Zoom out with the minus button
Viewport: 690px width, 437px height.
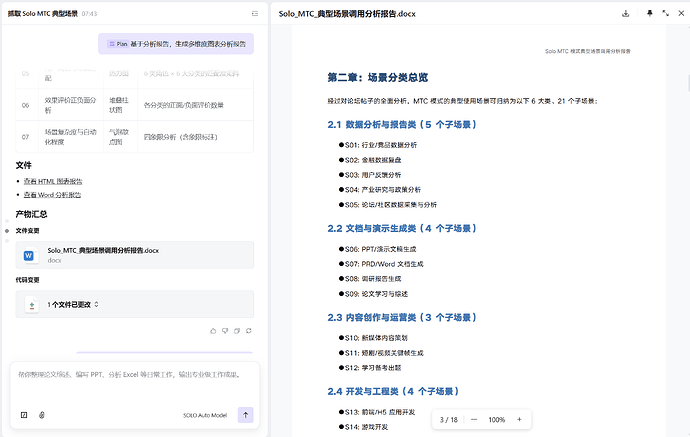473,419
